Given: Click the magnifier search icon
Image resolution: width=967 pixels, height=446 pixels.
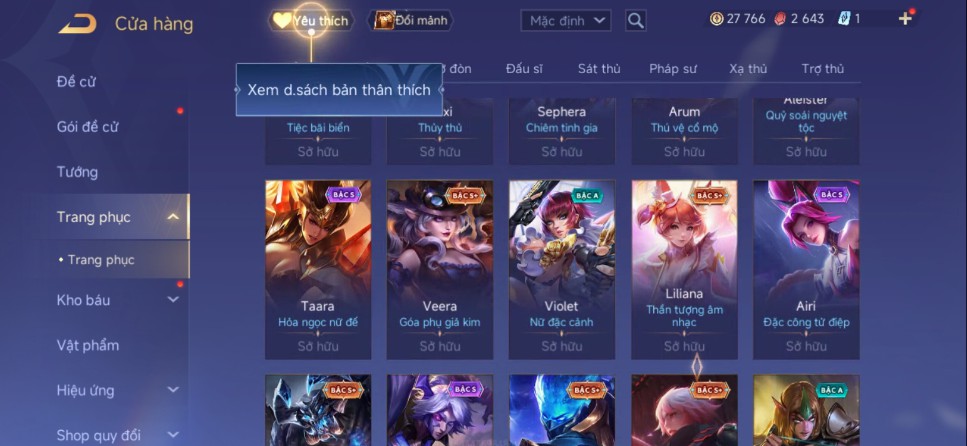Looking at the screenshot, I should (x=636, y=20).
